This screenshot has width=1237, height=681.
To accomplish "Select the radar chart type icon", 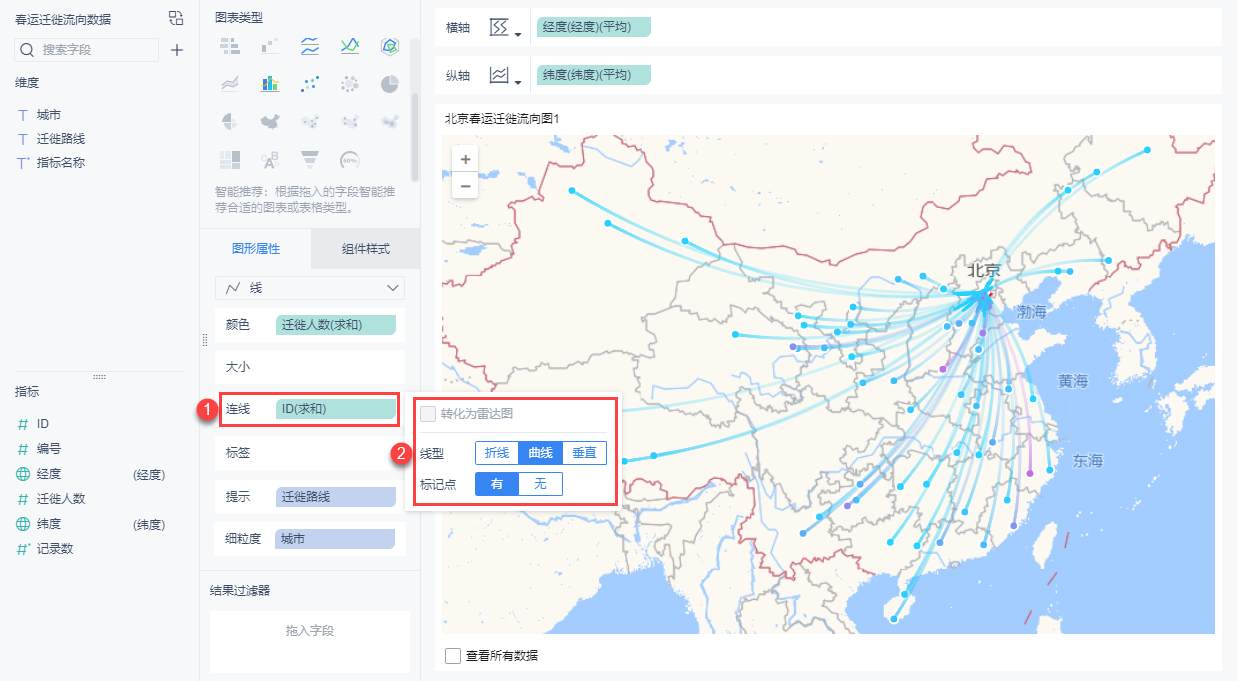I will [x=390, y=46].
